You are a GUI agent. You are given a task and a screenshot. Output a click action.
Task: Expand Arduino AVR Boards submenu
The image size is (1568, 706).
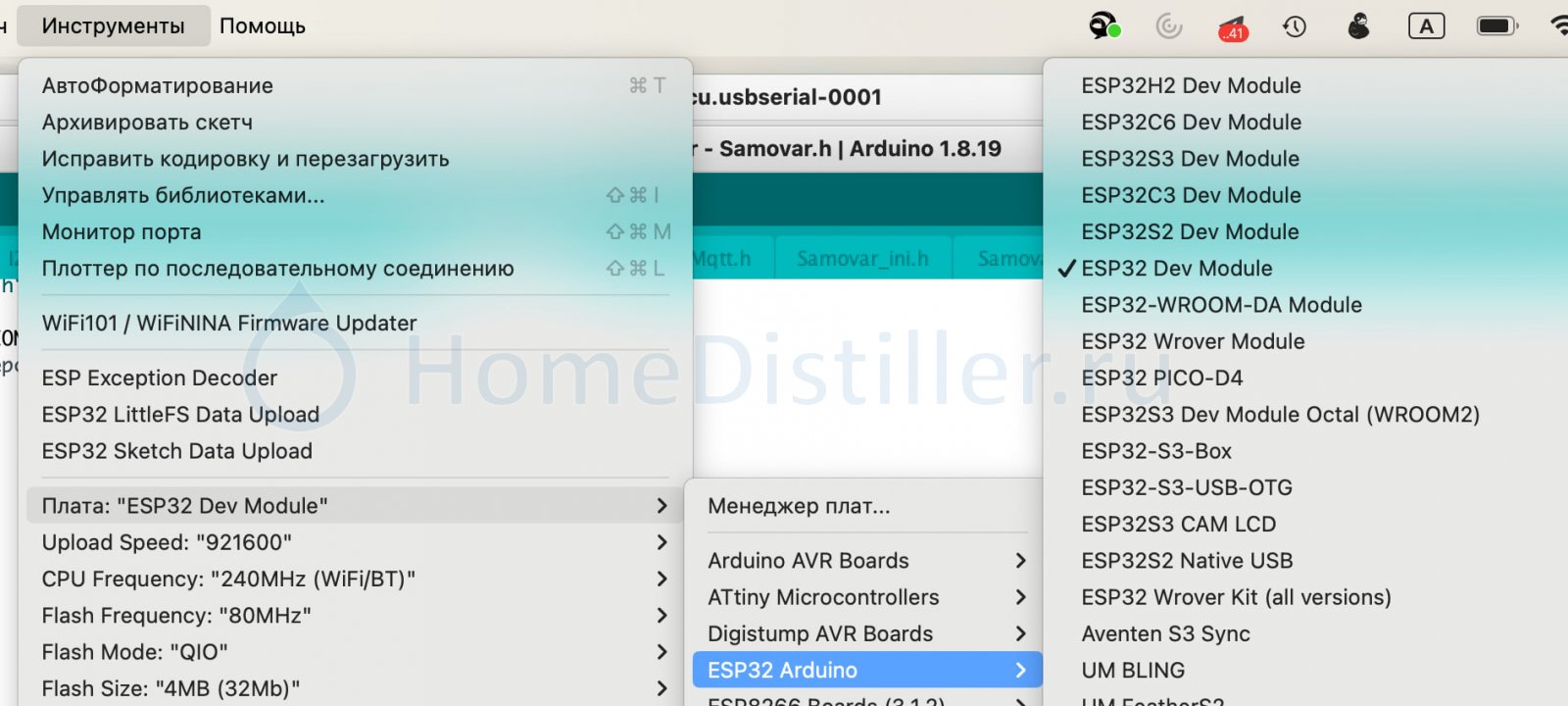pos(867,561)
